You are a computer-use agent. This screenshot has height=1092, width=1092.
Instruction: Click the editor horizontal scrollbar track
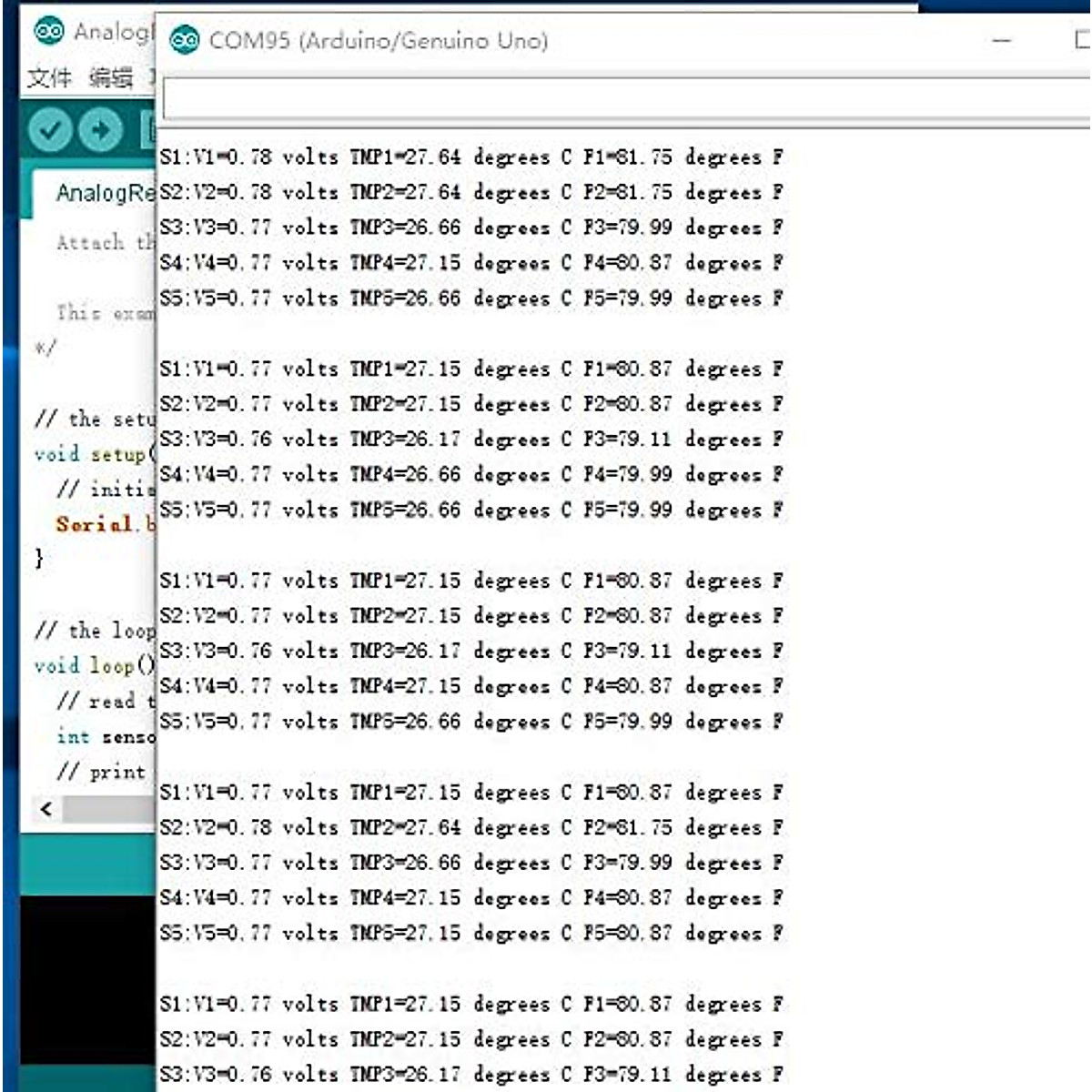107,808
